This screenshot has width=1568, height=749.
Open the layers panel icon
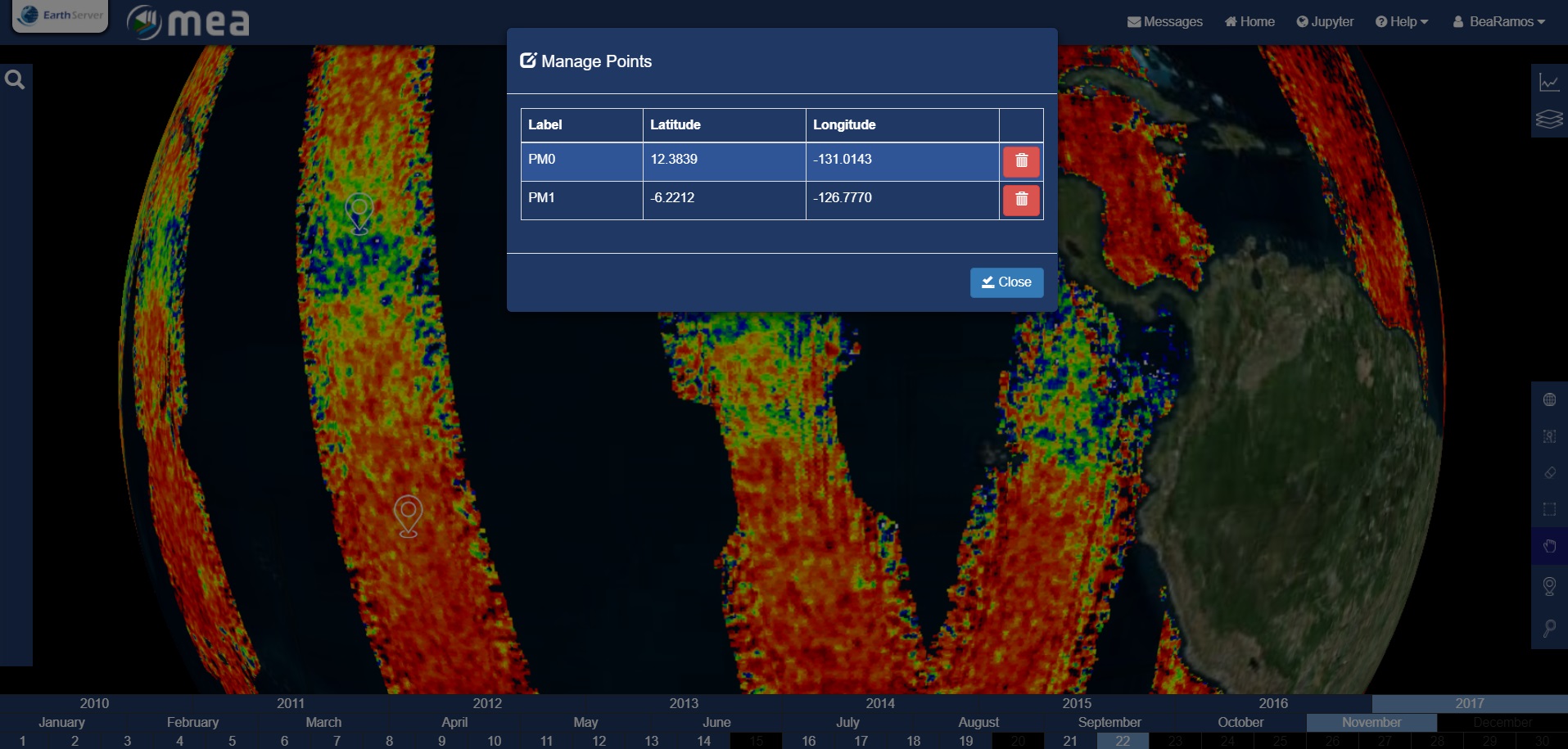pos(1549,120)
